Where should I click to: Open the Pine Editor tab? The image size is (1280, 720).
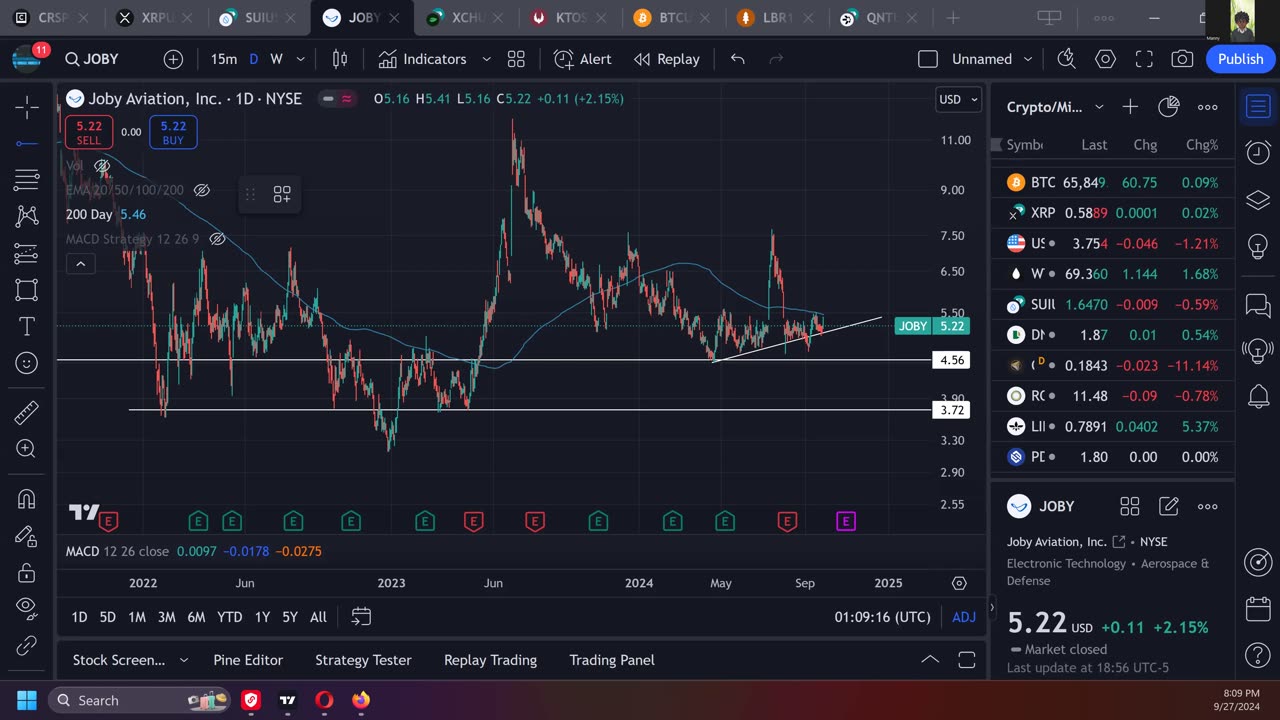point(248,660)
